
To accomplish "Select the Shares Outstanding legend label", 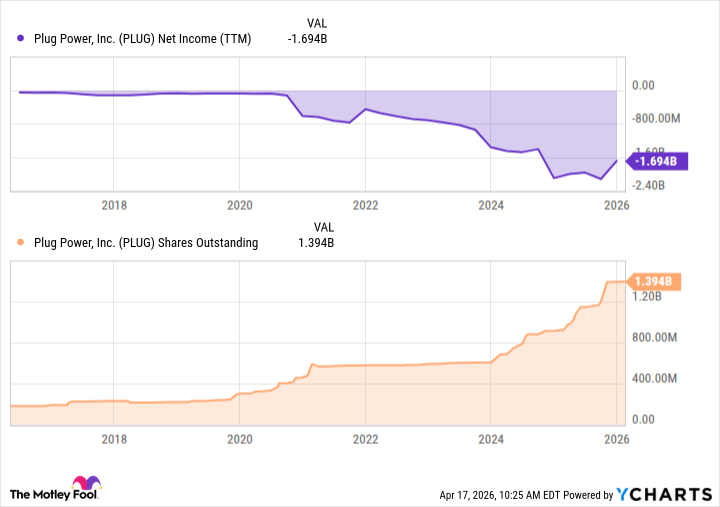I will pyautogui.click(x=146, y=242).
